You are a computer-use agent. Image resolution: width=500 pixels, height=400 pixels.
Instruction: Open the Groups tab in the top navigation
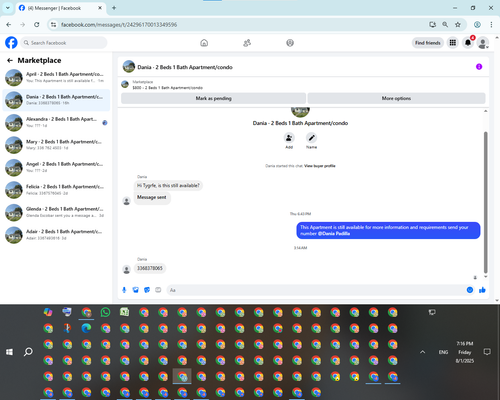pyautogui.click(x=290, y=43)
